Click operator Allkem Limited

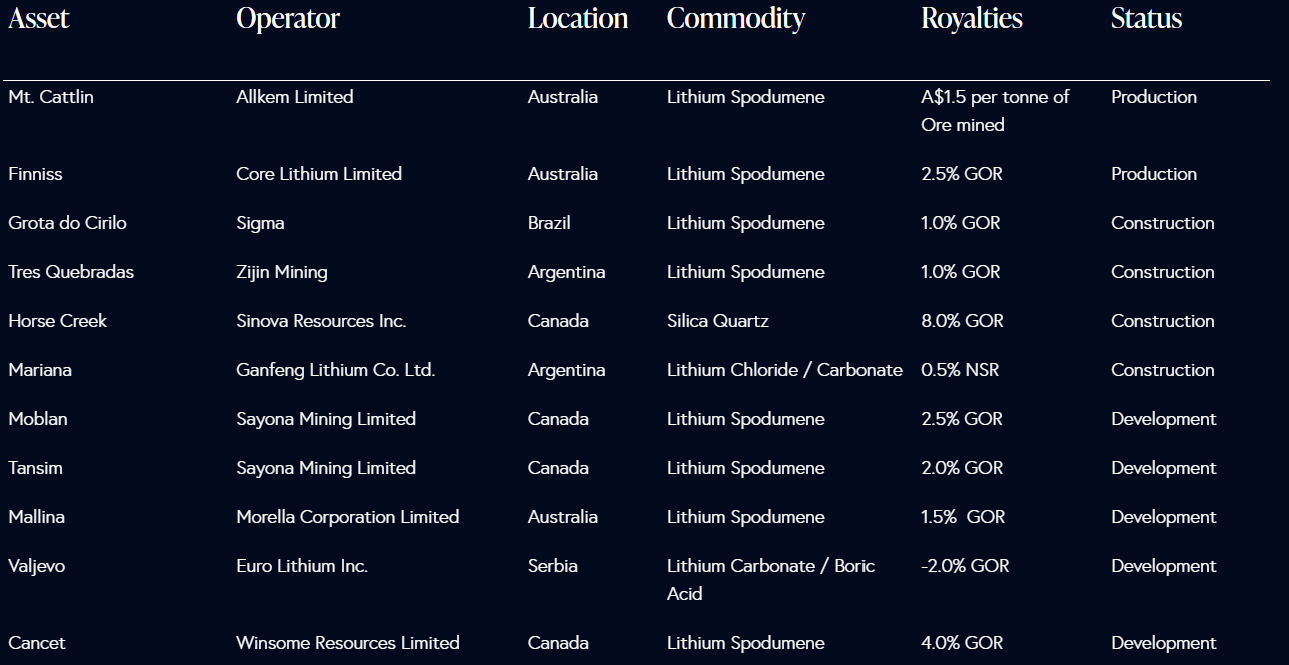pyautogui.click(x=295, y=97)
